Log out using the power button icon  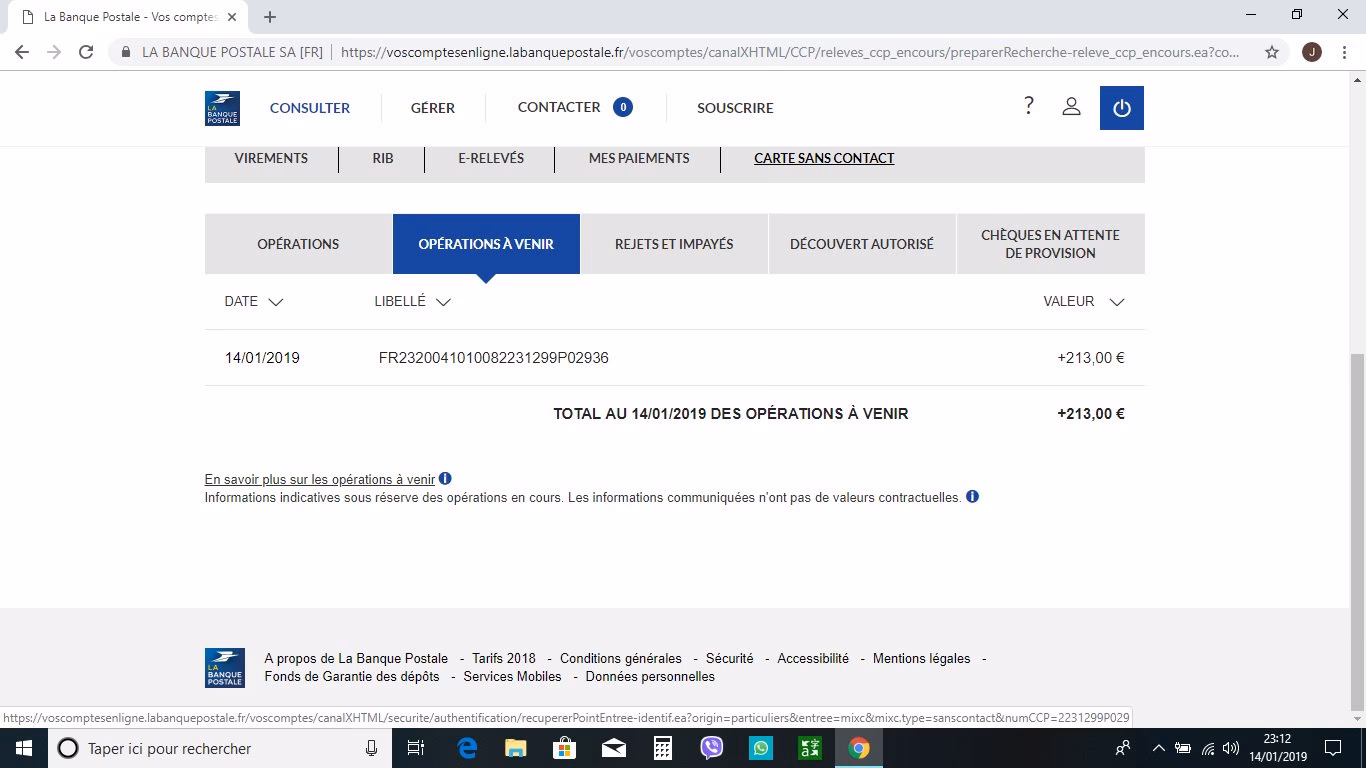1121,107
